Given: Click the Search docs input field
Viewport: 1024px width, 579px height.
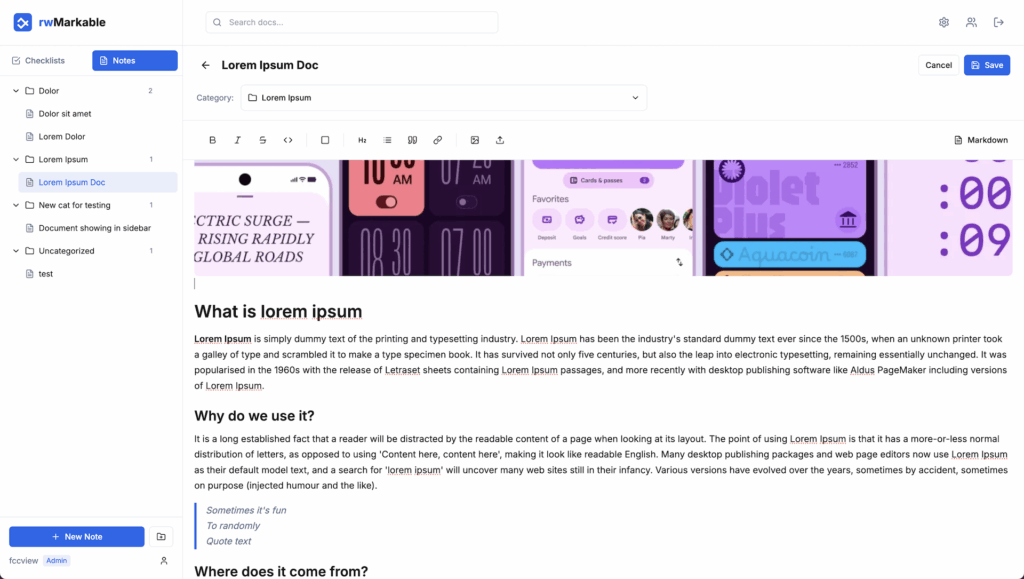Looking at the screenshot, I should tap(351, 22).
